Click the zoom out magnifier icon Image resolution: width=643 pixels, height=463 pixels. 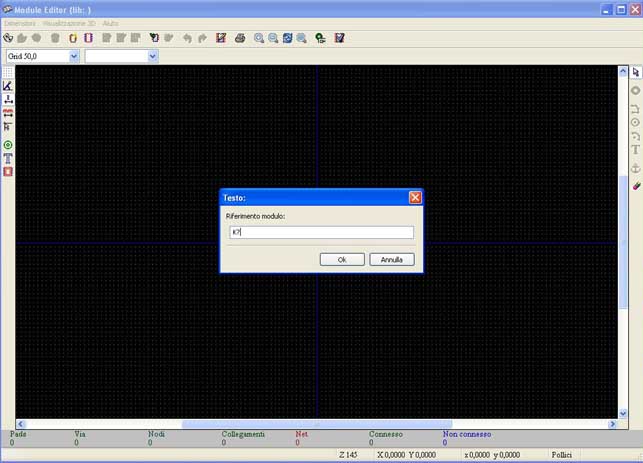tap(273, 38)
